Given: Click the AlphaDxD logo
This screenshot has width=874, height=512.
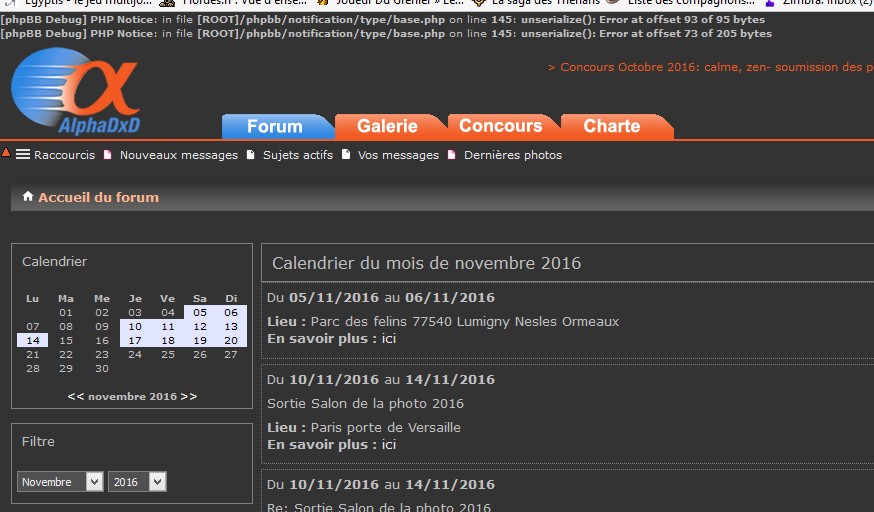Looking at the screenshot, I should 76,92.
